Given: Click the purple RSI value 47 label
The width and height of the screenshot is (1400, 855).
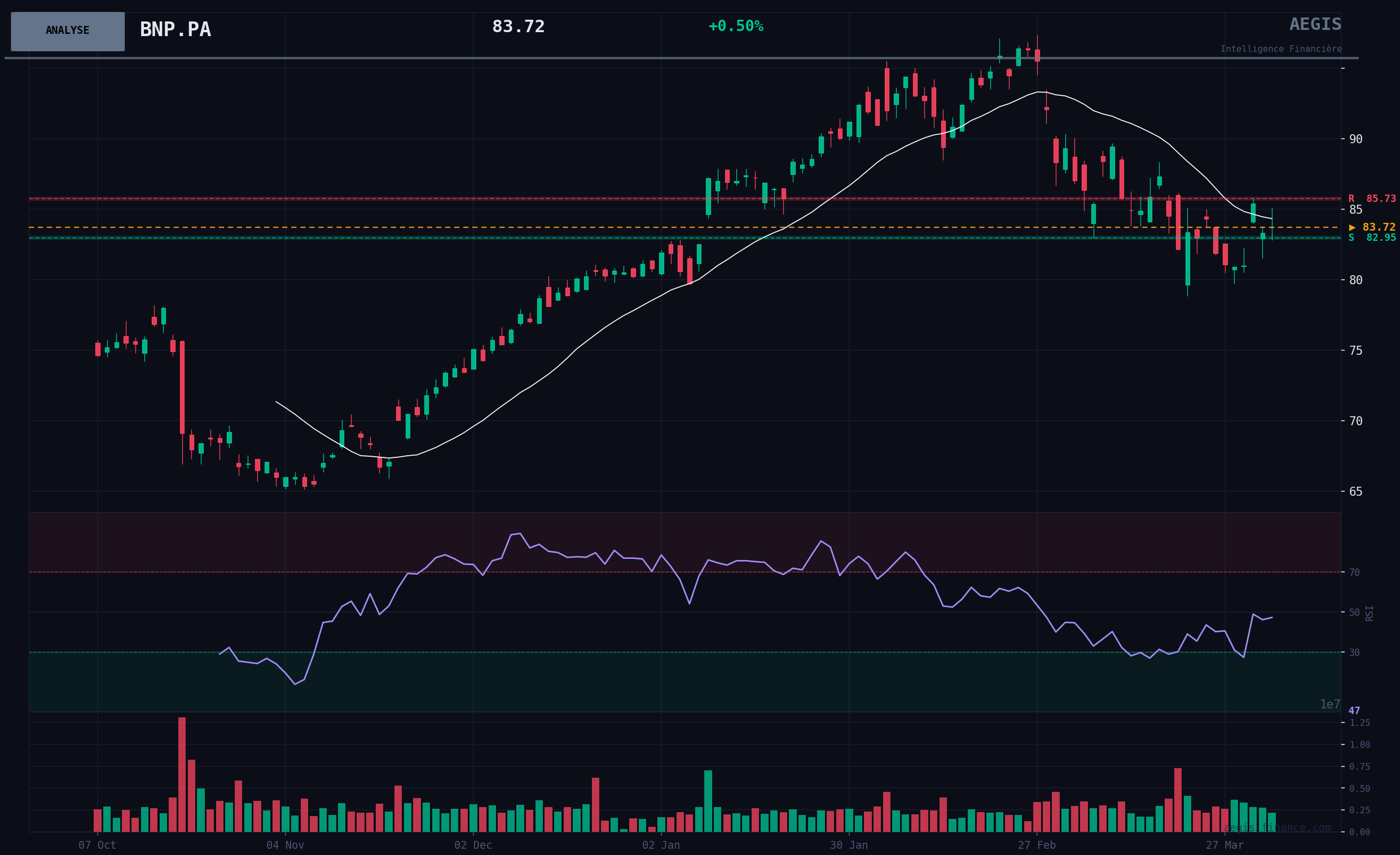Looking at the screenshot, I should pos(1354,711).
